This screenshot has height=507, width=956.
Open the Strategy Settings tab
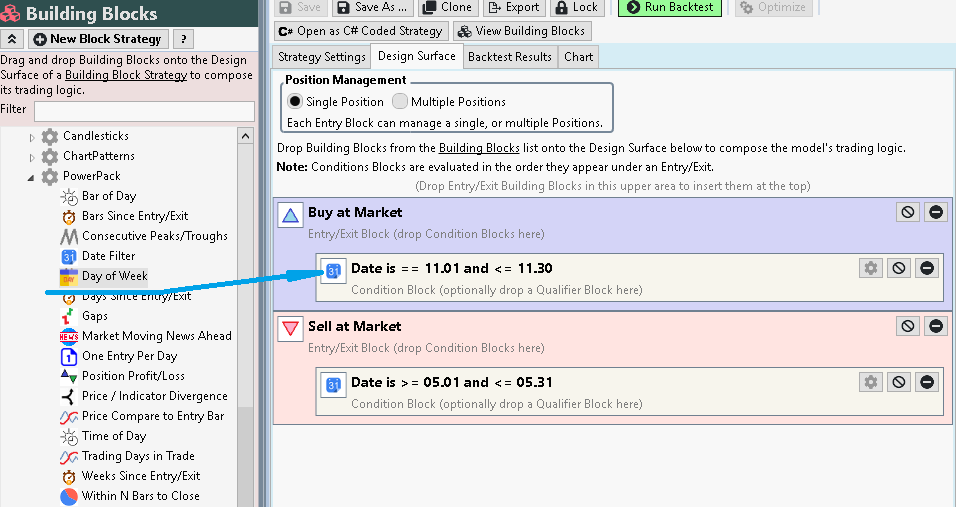321,57
